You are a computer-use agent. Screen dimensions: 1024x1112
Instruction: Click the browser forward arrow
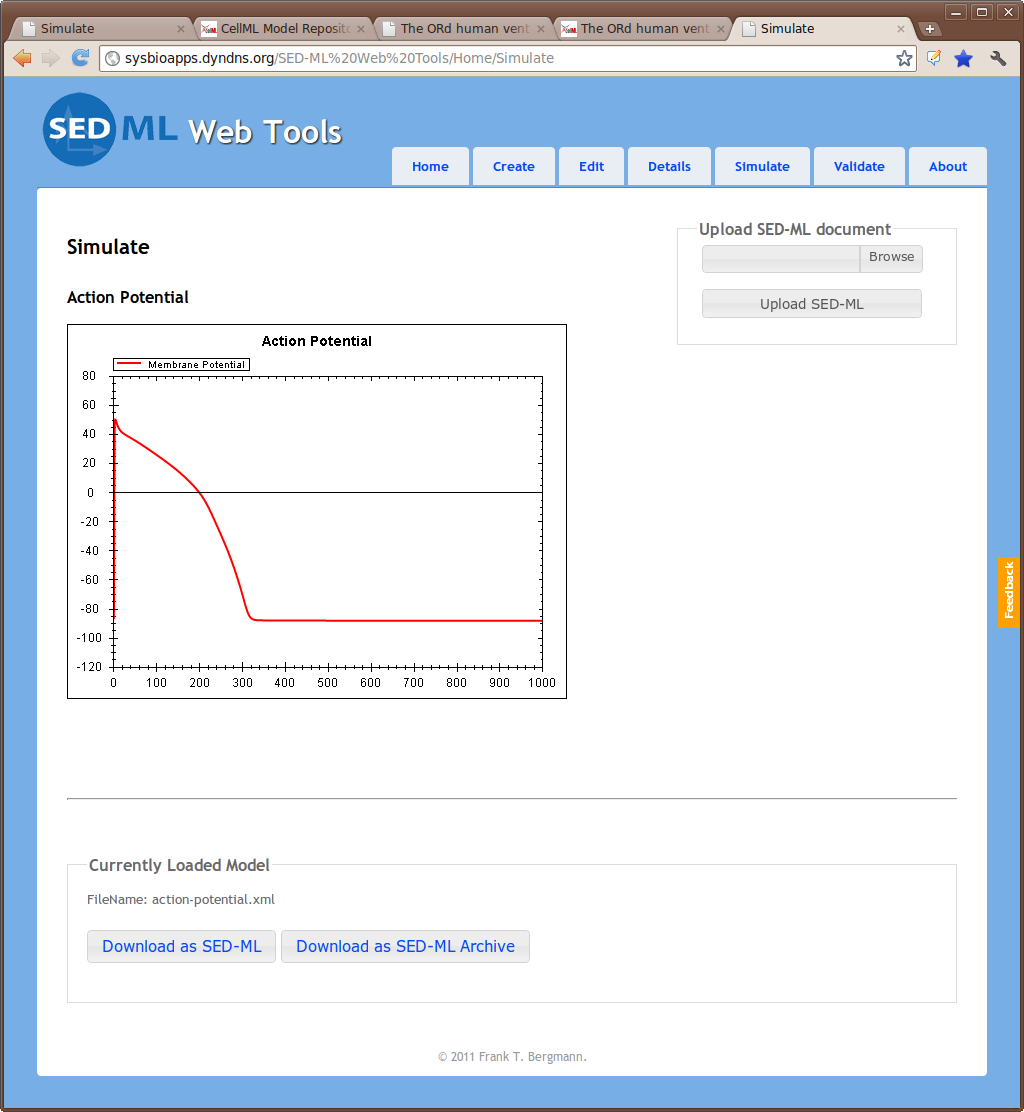tap(51, 58)
